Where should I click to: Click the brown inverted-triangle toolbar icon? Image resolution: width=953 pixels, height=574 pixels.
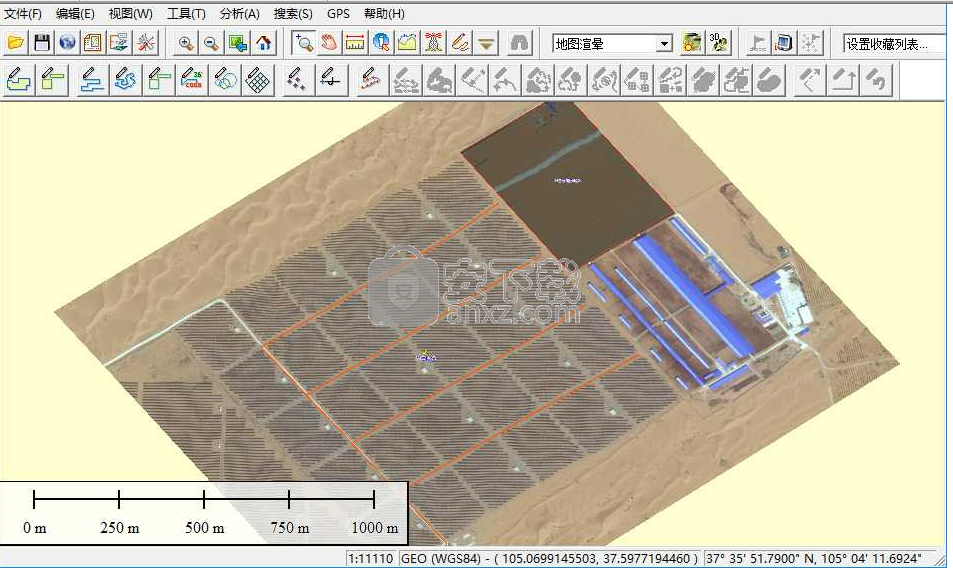tap(486, 43)
